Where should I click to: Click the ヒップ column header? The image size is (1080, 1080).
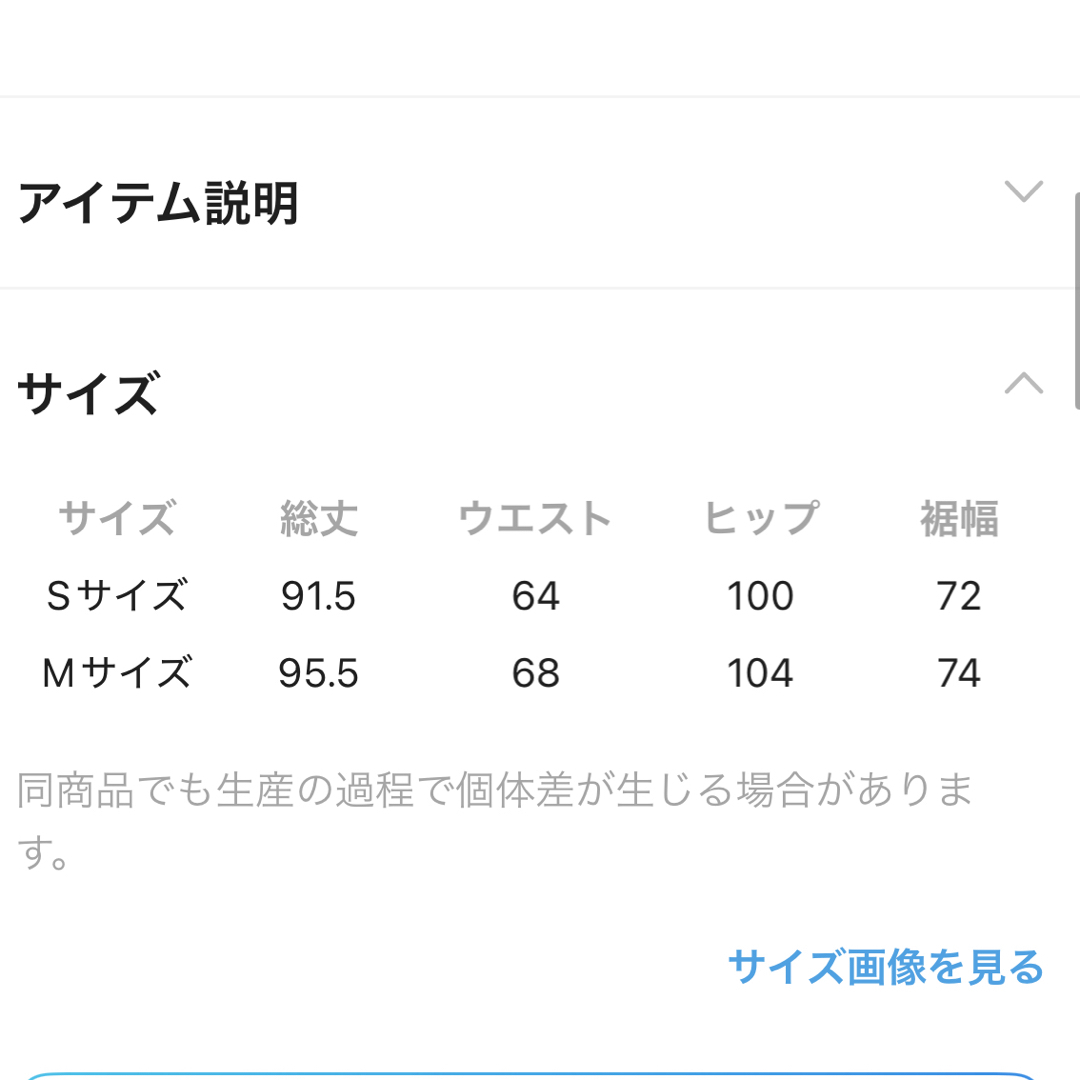[x=760, y=518]
